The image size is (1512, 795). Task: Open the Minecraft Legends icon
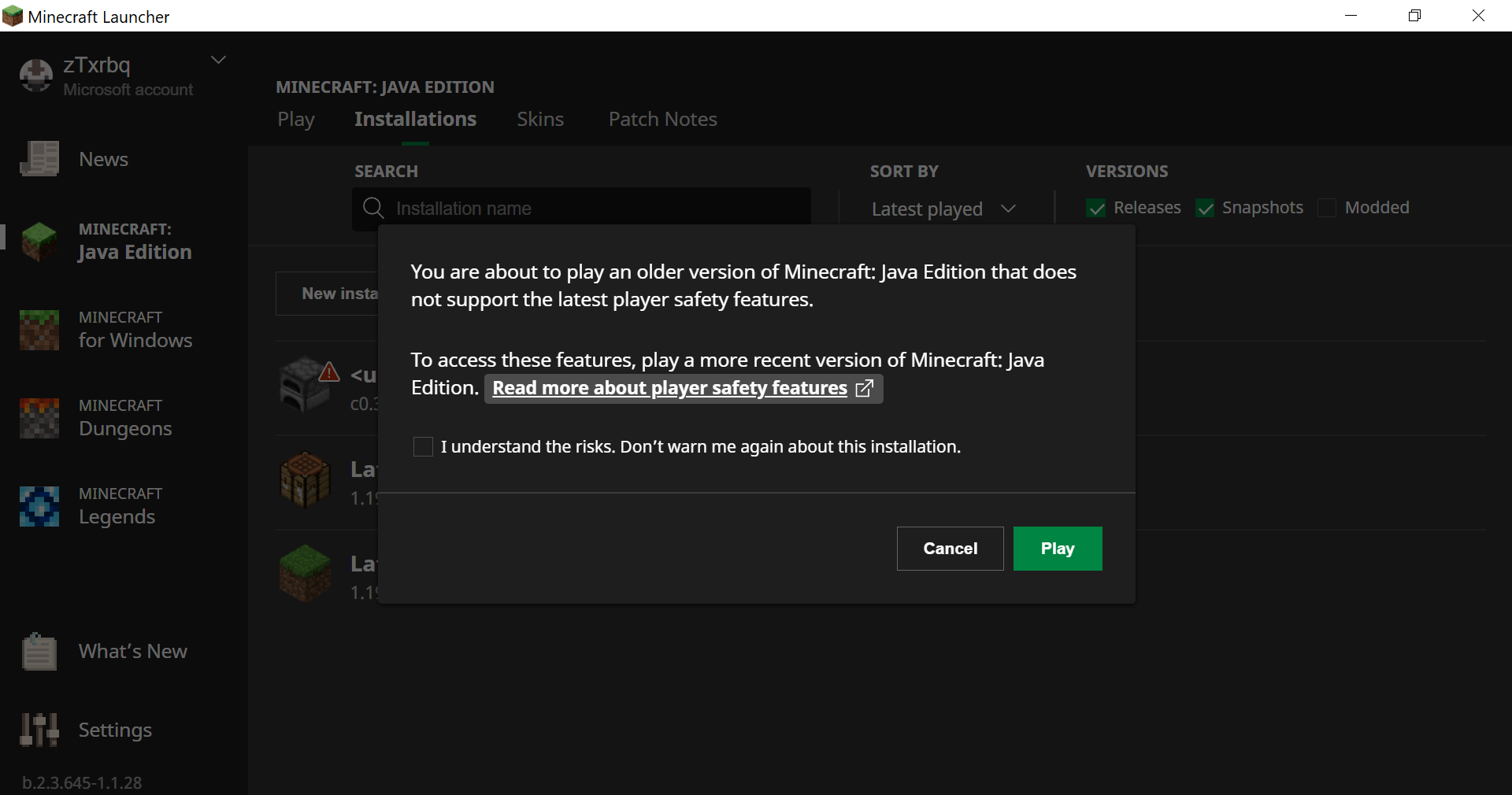tap(39, 506)
